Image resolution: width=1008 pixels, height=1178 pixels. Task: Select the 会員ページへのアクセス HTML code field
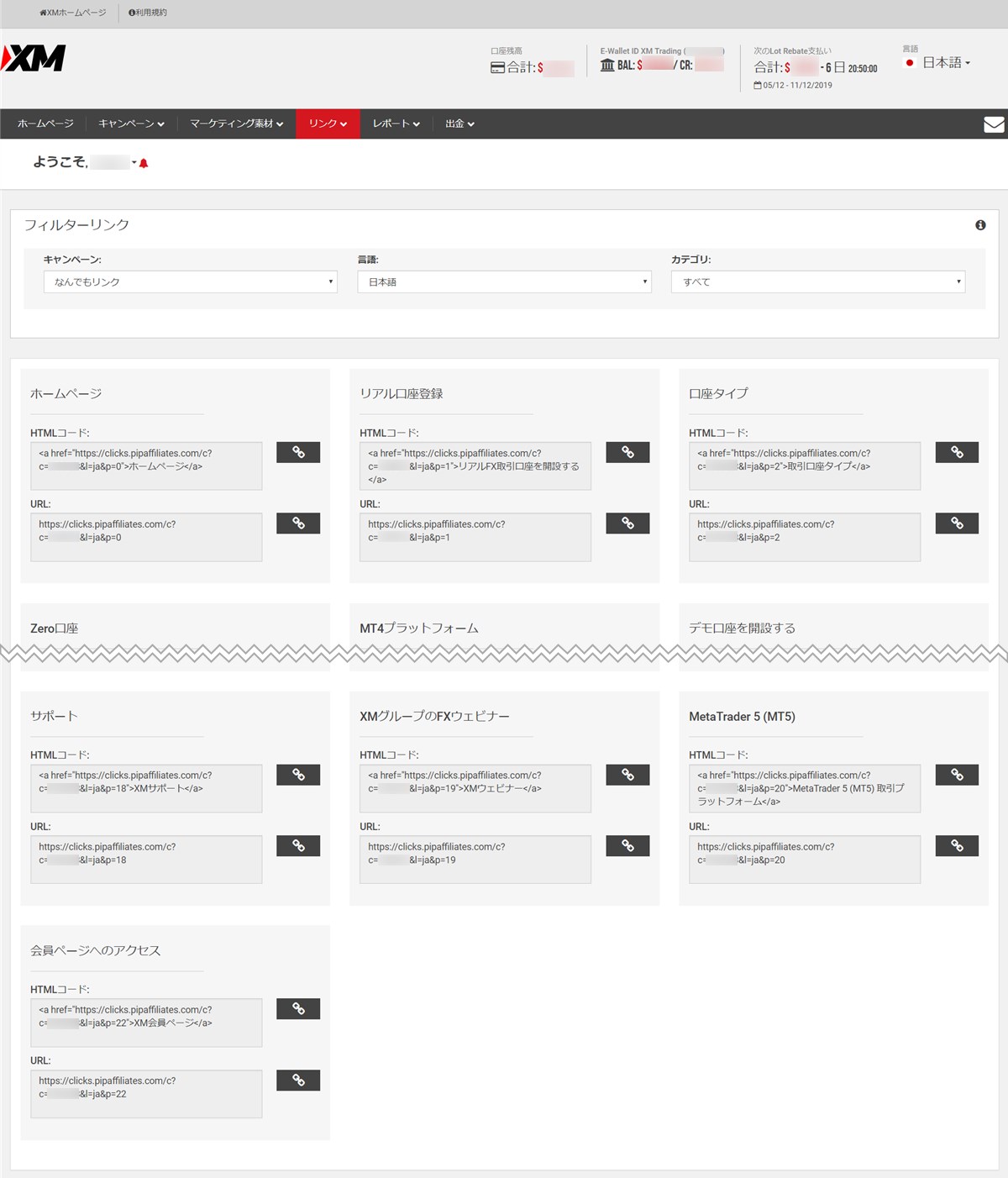coord(146,1023)
